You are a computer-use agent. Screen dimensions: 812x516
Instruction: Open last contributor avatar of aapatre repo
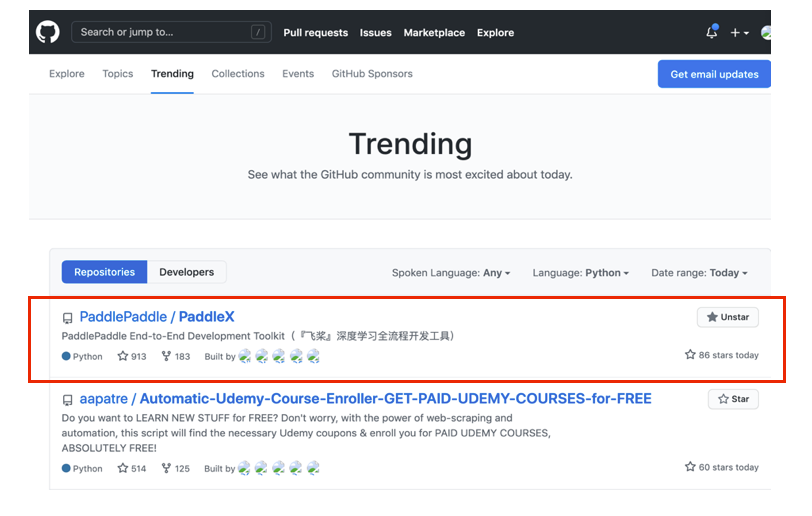(313, 468)
